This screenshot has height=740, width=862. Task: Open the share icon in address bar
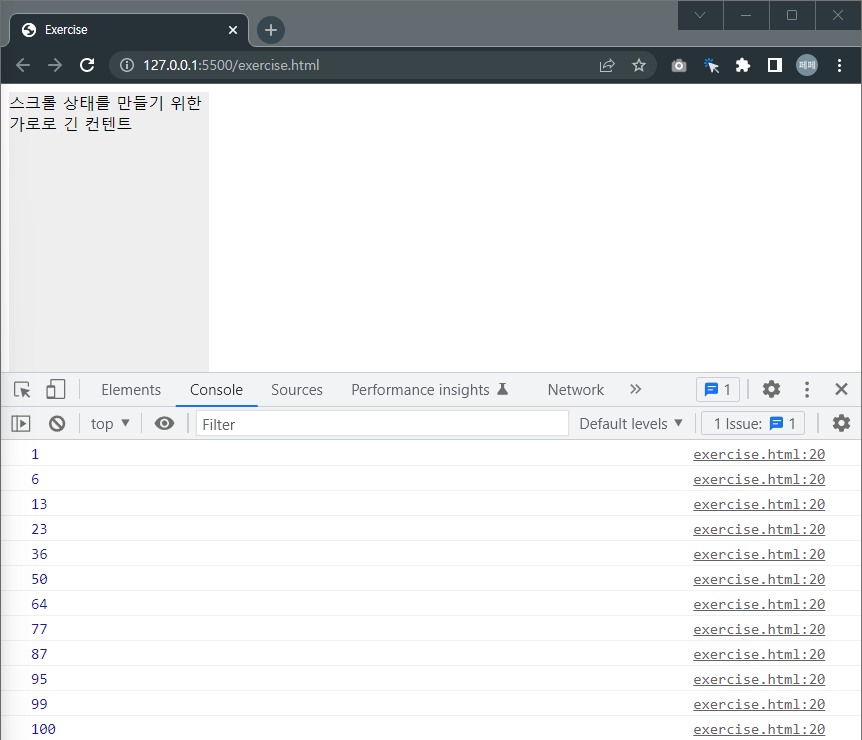pyautogui.click(x=606, y=64)
